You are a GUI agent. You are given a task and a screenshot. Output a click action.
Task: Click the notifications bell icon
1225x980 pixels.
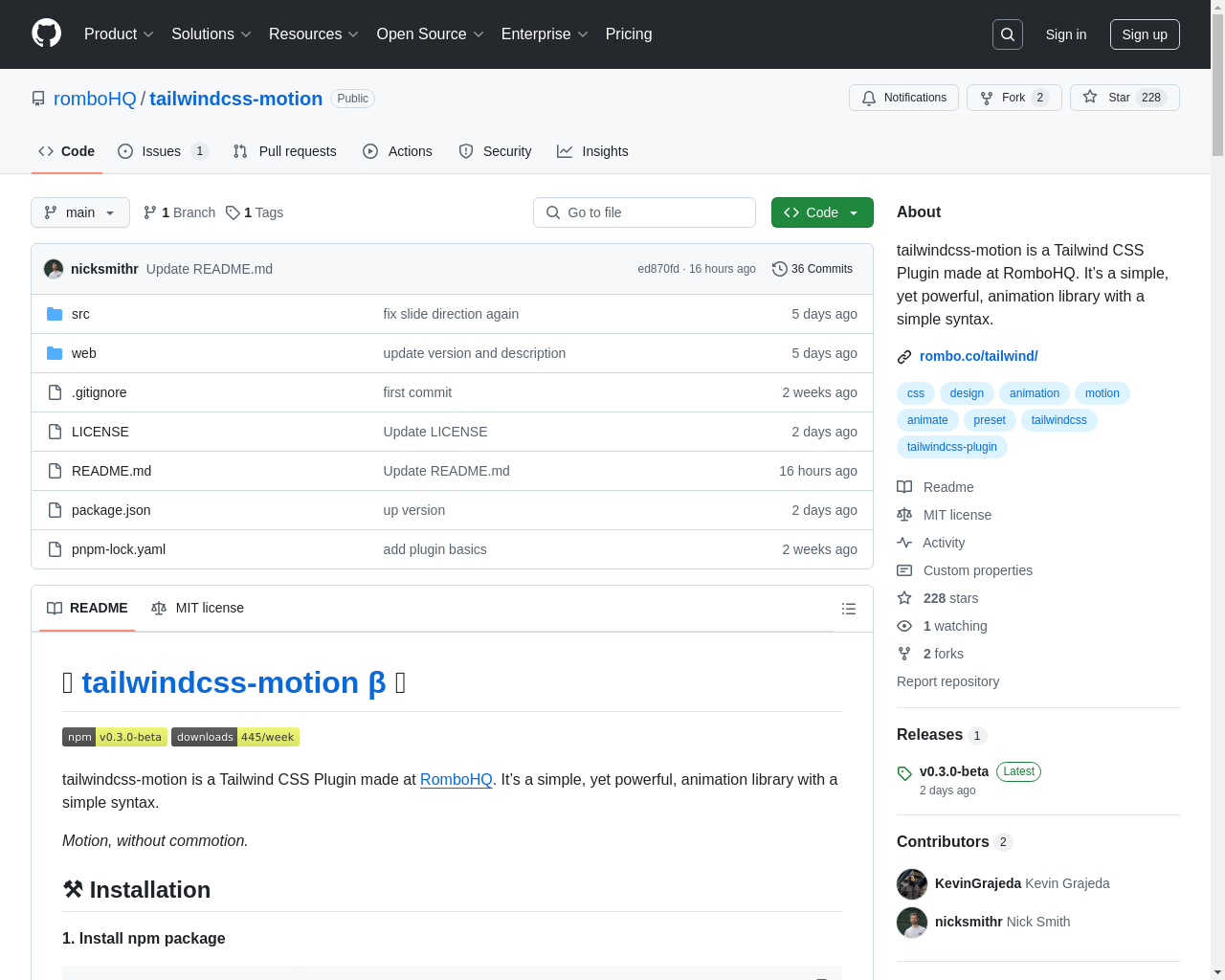click(x=869, y=98)
